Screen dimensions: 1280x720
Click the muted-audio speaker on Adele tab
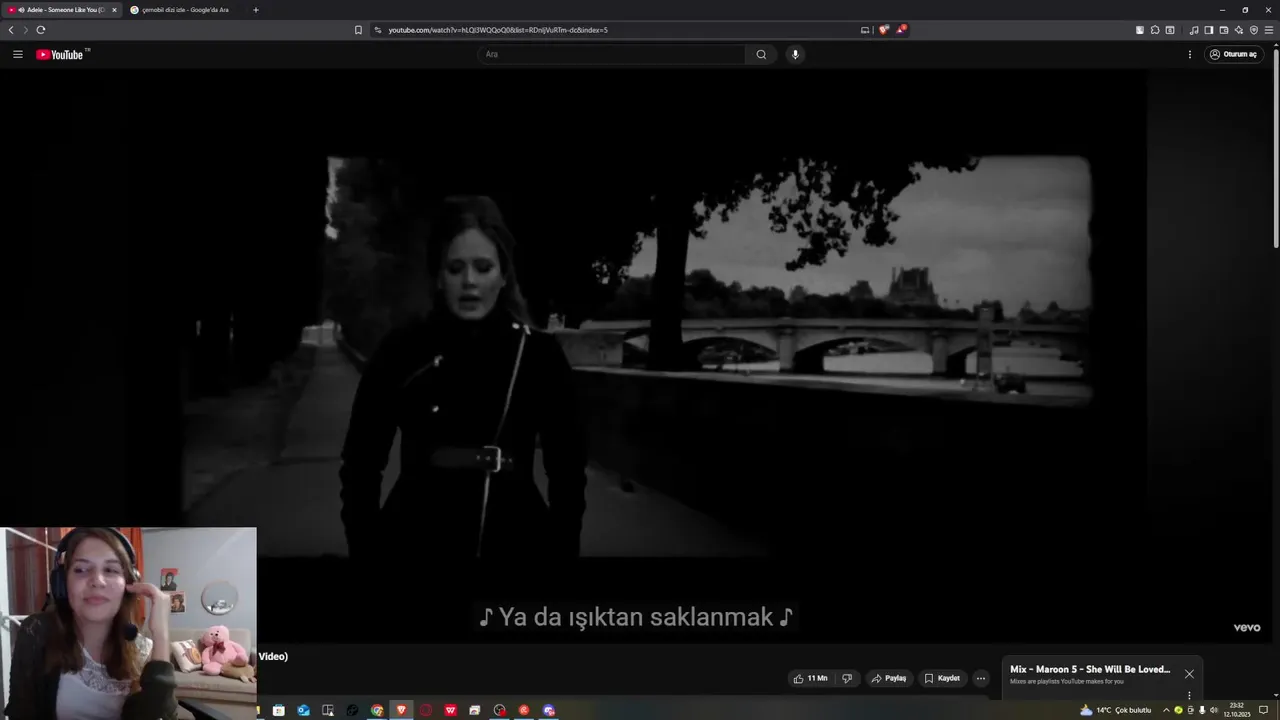pos(21,10)
